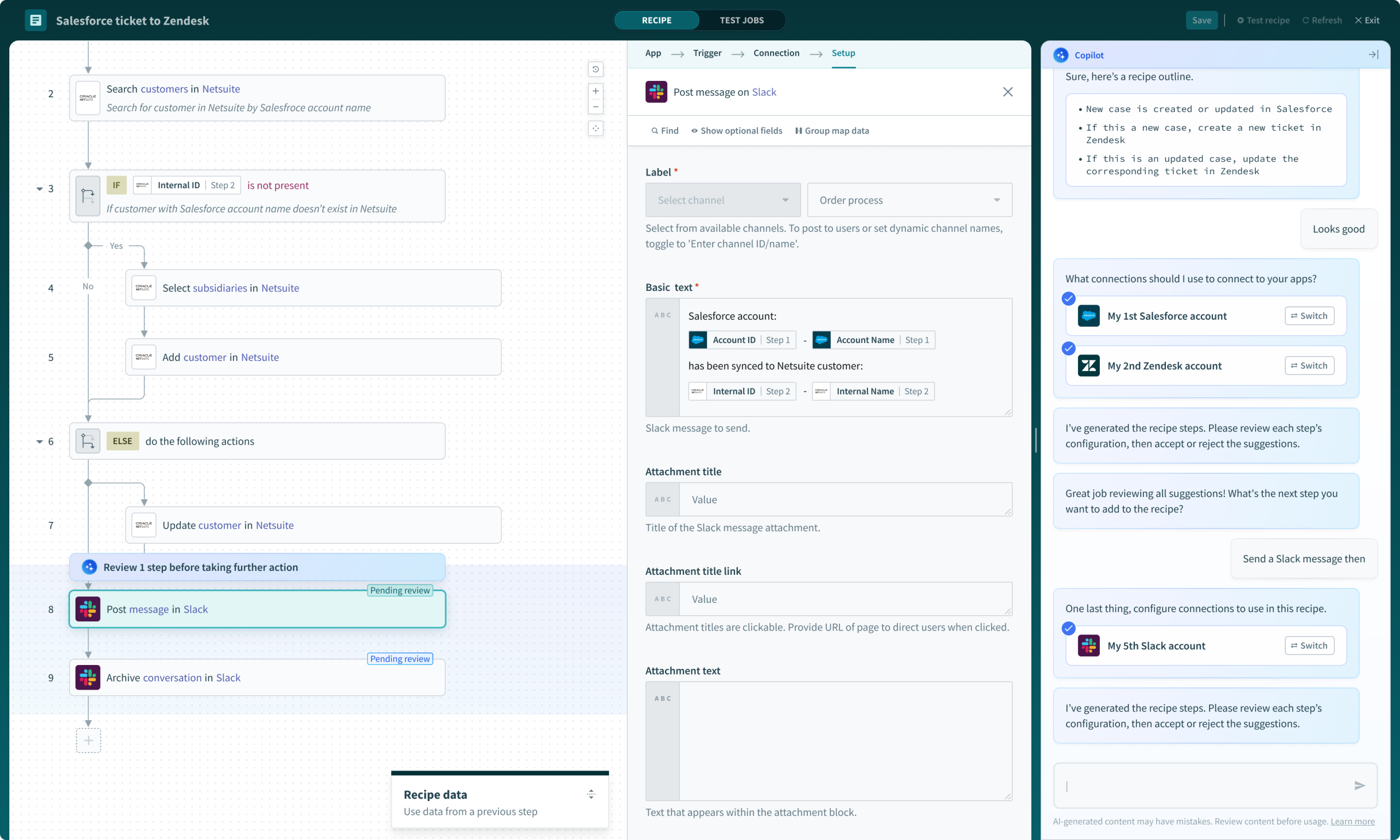Click the Slack link in panel title

pyautogui.click(x=764, y=92)
